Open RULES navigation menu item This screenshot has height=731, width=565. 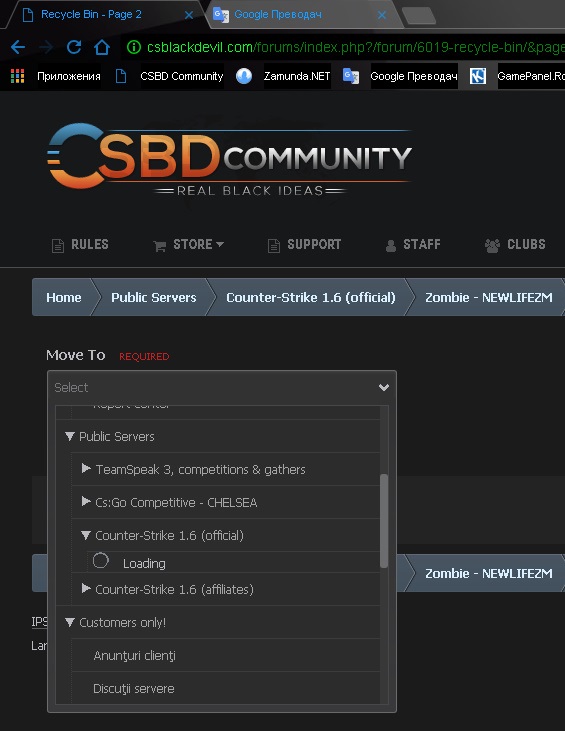click(x=80, y=244)
